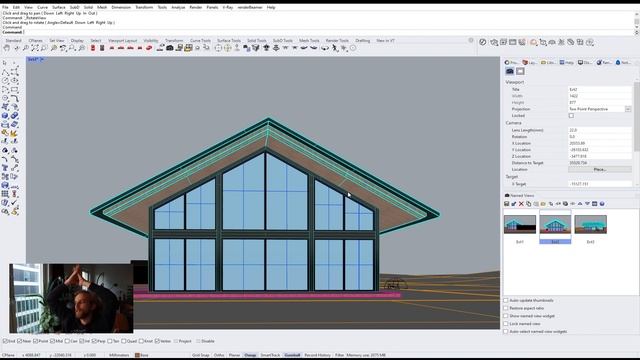Select the Pan view hand tool
This screenshot has height=360, width=640.
pos(7,48)
